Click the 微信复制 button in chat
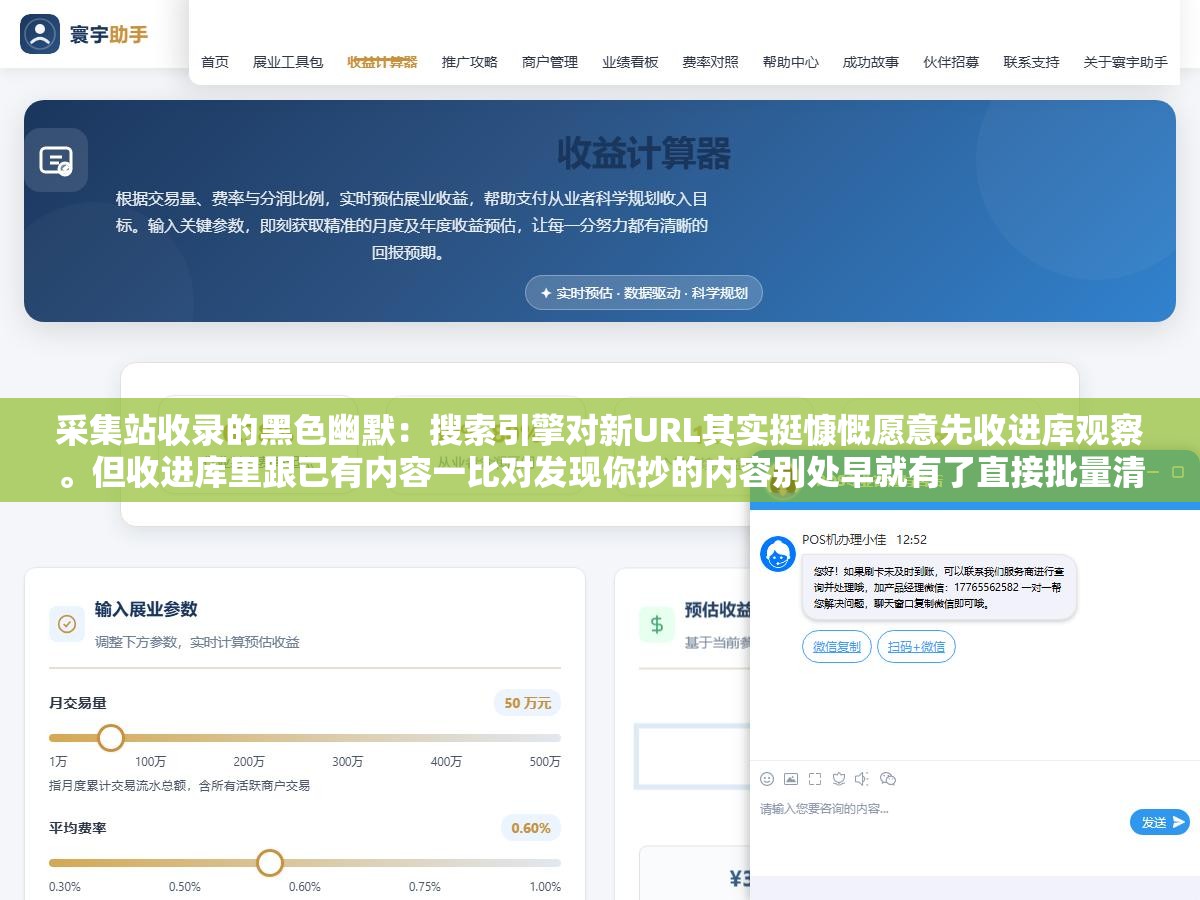1200x900 pixels. (x=837, y=647)
